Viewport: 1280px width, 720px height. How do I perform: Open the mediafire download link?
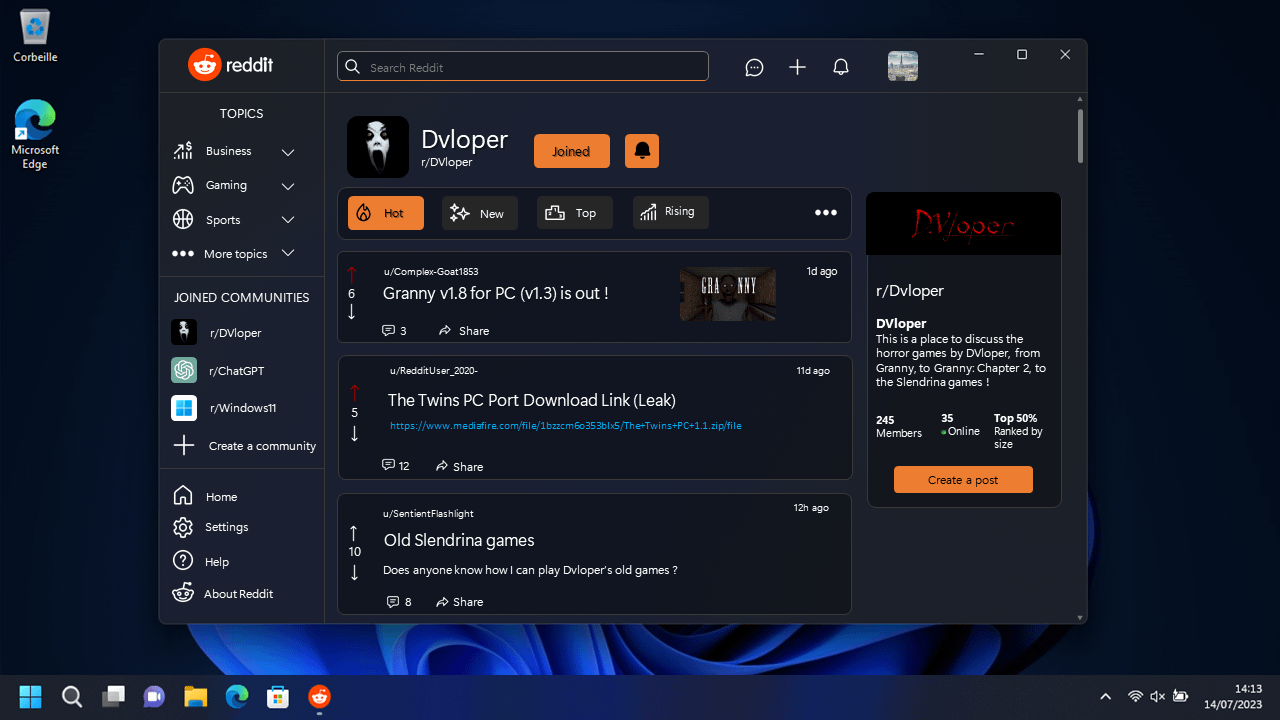[565, 425]
